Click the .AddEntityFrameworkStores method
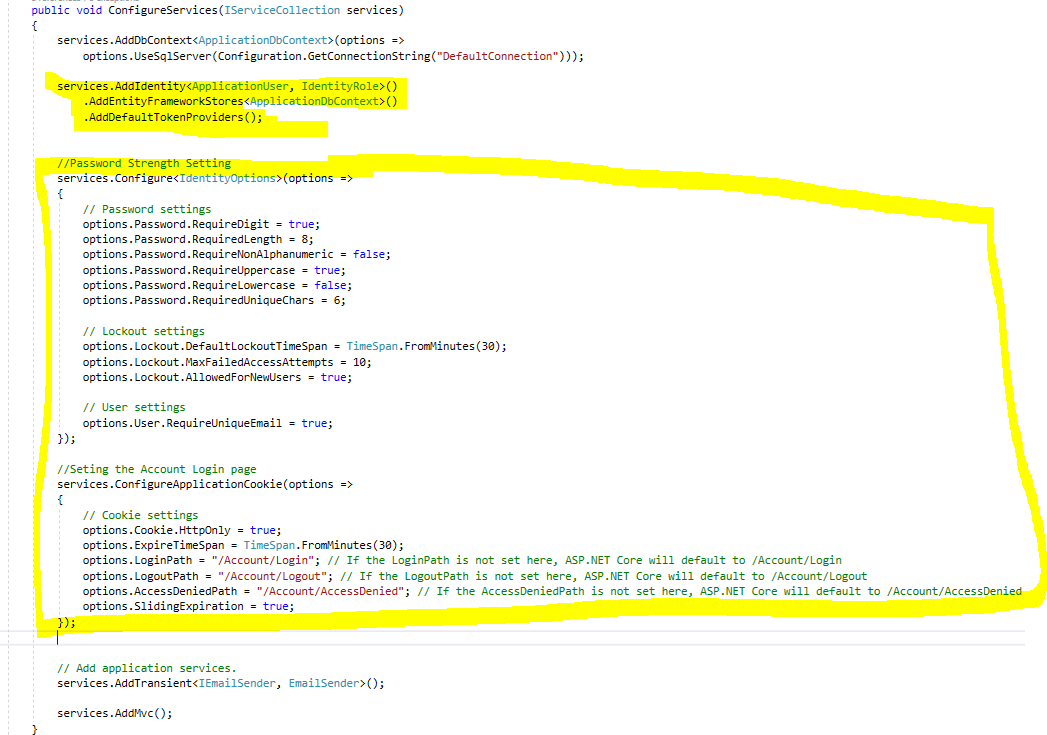Viewport: 1047px width, 735px height. click(163, 101)
